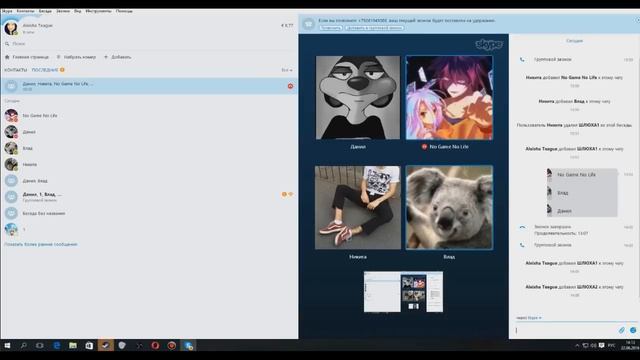Open the Все filter dropdown
640x360 pixels.
click(x=287, y=70)
